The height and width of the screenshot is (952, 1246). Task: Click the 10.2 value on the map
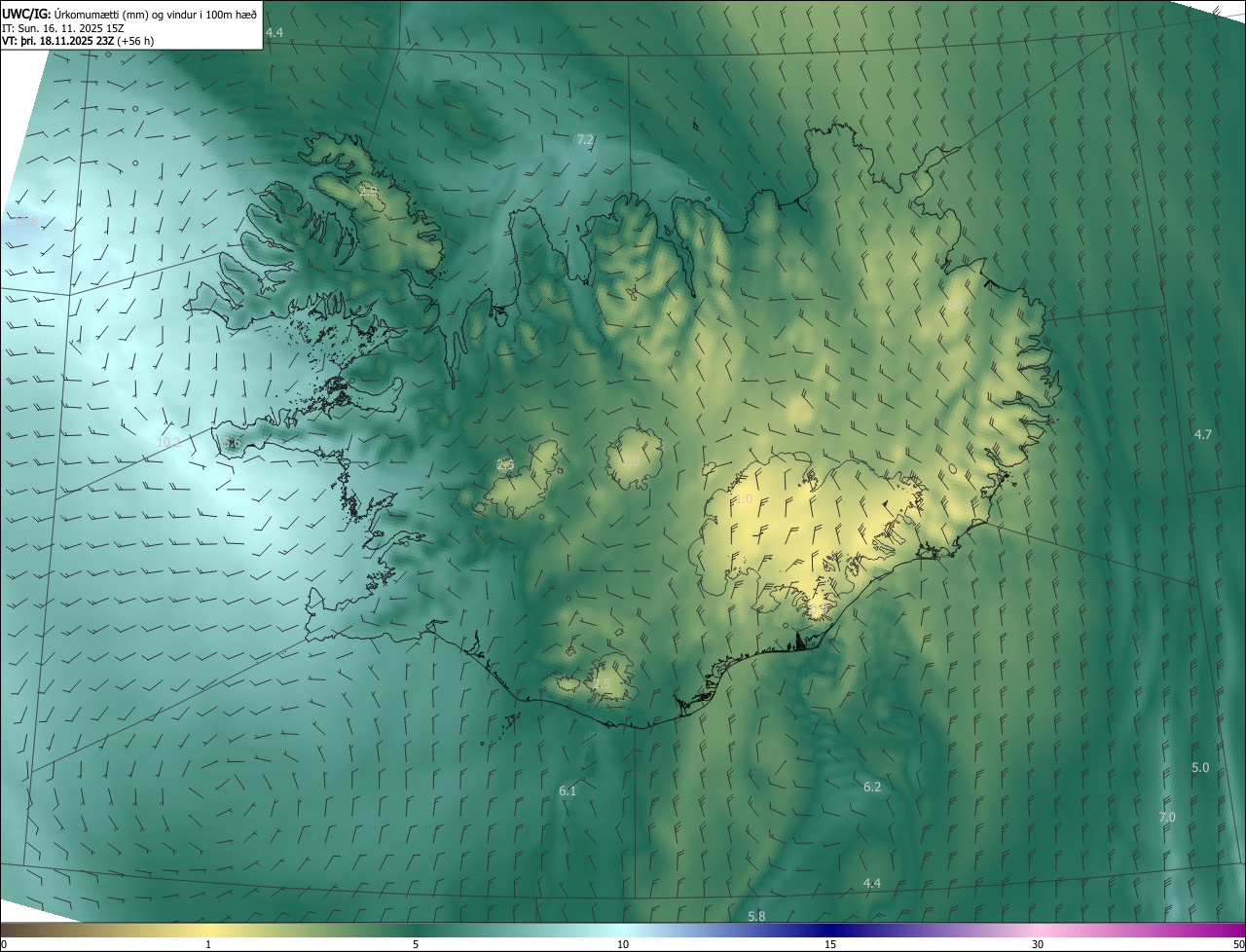[x=168, y=442]
